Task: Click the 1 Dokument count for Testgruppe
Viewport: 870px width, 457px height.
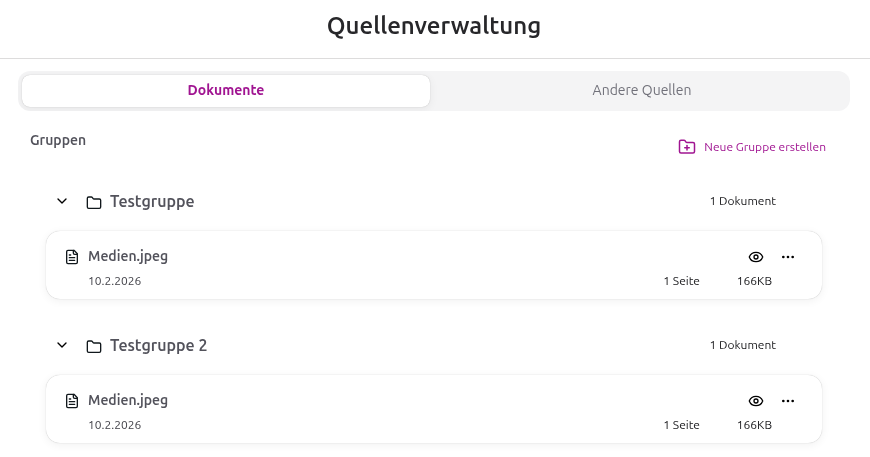Action: click(x=743, y=201)
